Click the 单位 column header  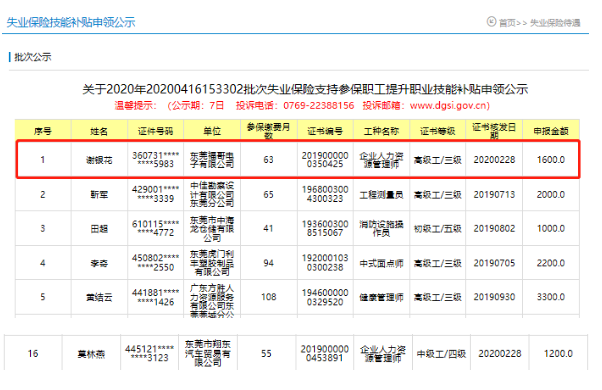tap(212, 131)
